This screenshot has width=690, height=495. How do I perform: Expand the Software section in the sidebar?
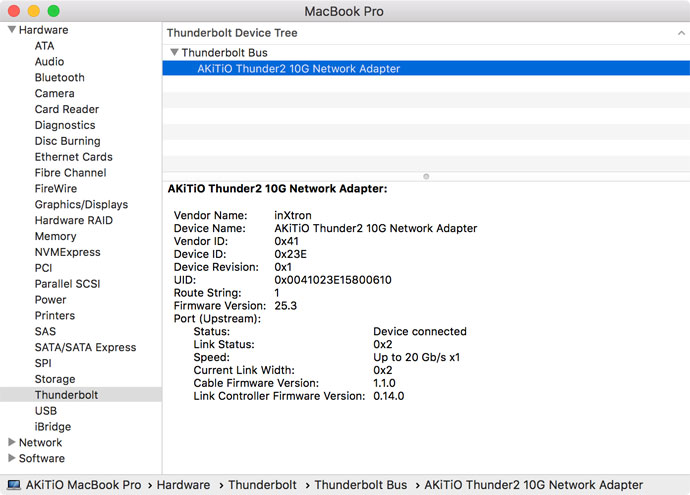pos(11,458)
